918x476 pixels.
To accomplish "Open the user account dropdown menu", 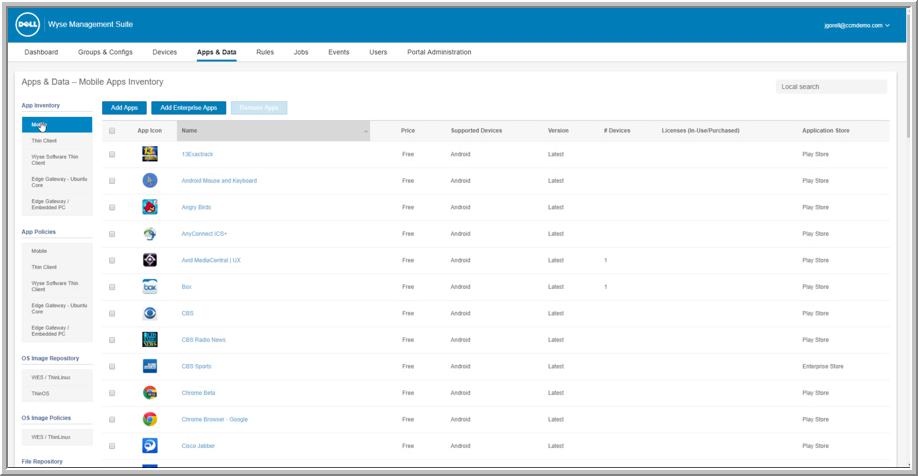I will click(857, 25).
